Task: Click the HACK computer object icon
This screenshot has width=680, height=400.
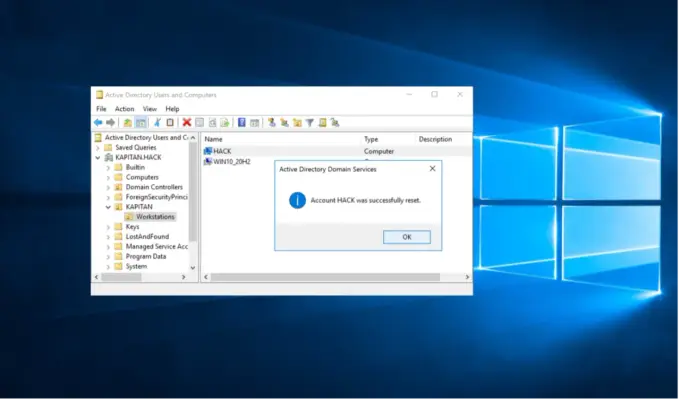Action: pos(208,151)
